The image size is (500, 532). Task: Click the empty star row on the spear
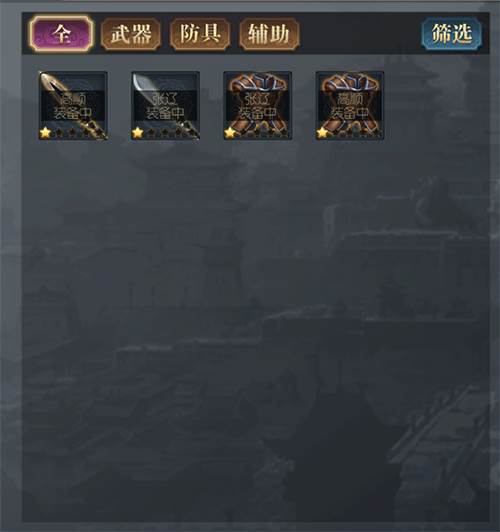click(x=79, y=133)
